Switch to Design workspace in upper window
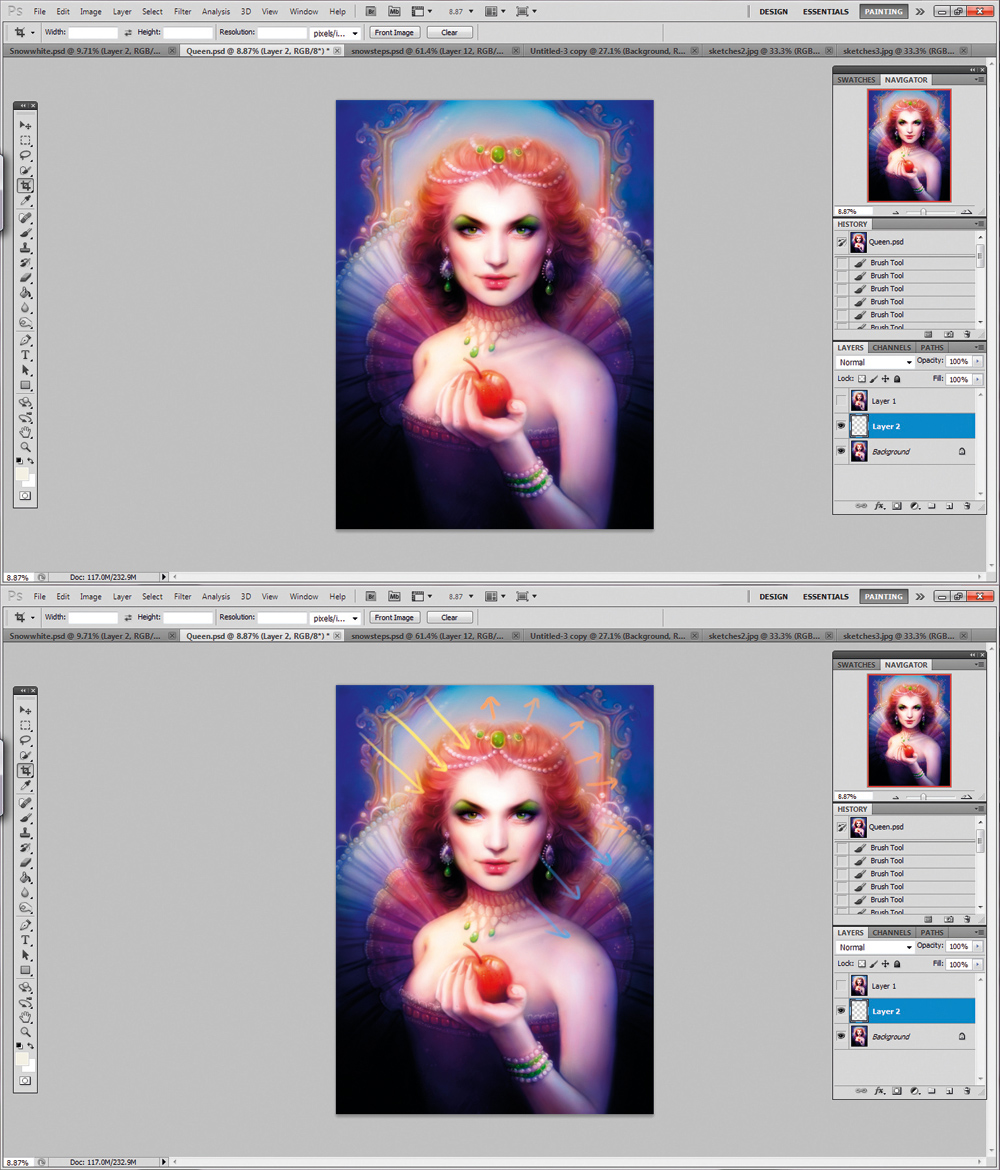This screenshot has height=1170, width=1000. pyautogui.click(x=773, y=11)
